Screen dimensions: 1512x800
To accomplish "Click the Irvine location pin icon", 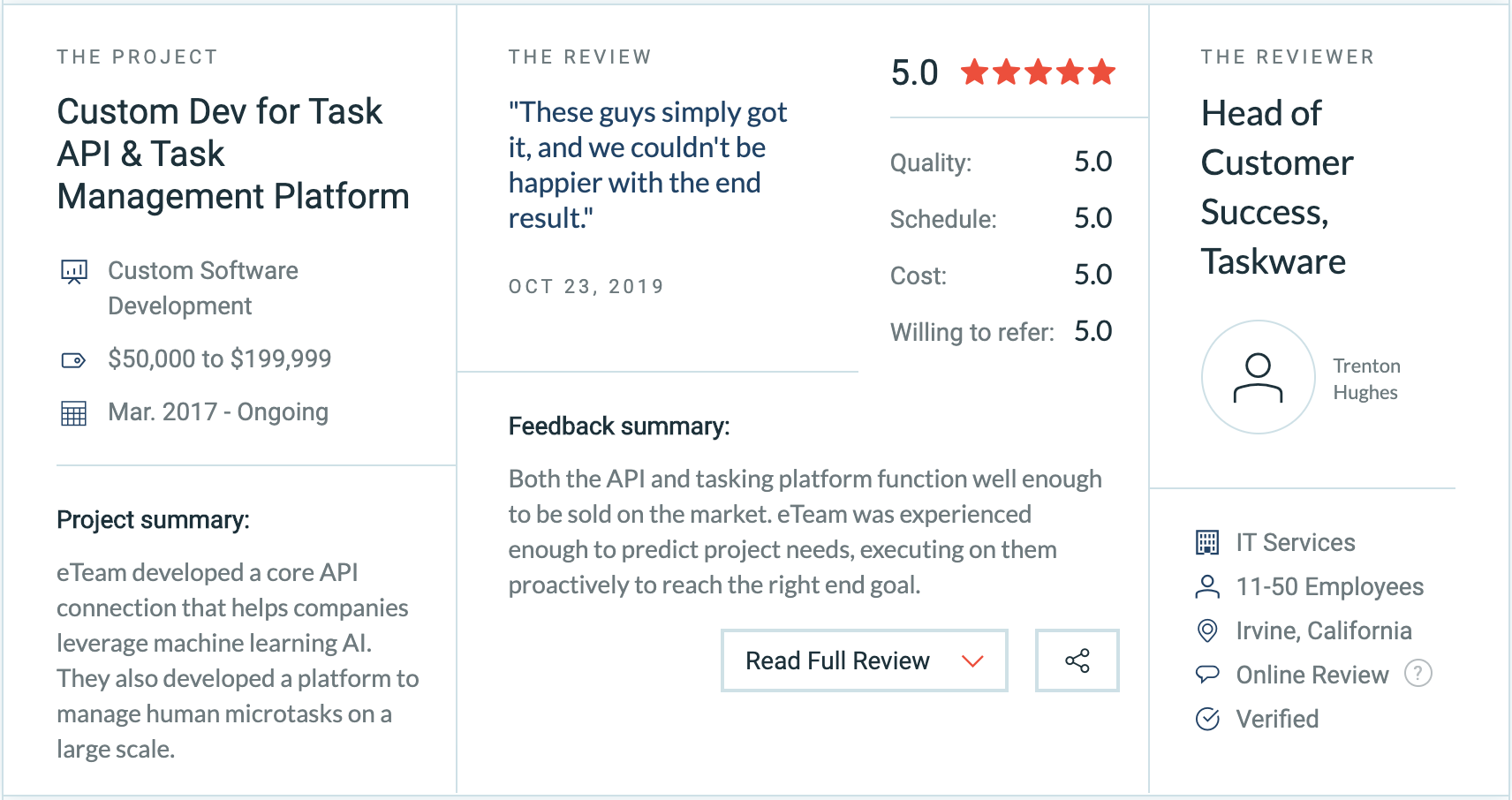I will (x=1207, y=630).
